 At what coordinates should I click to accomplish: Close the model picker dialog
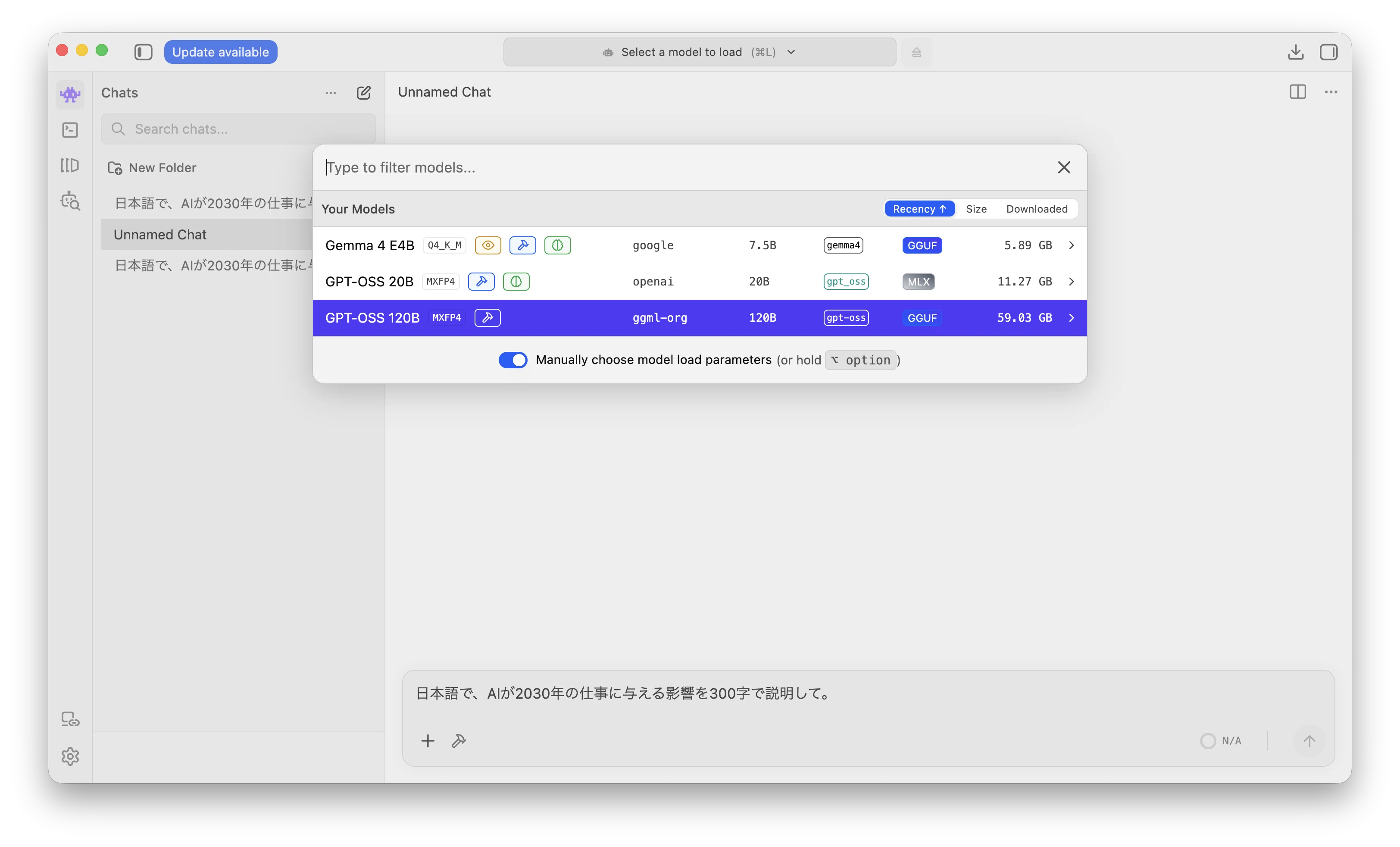(1064, 167)
